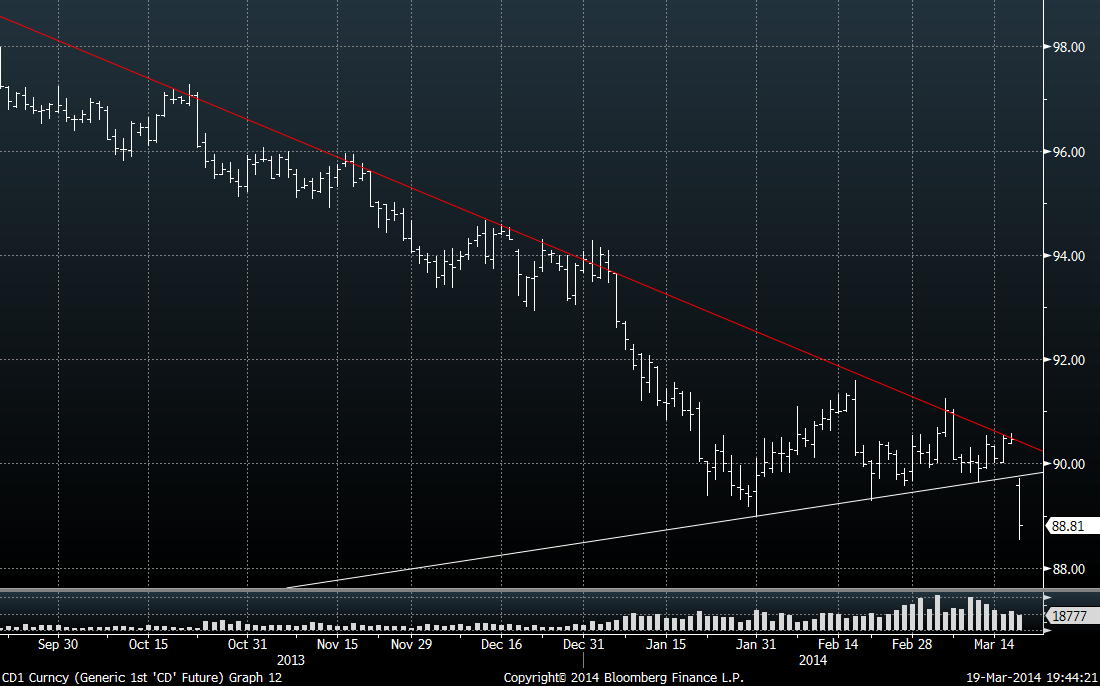
Task: Click the 88.00 price axis label
Action: [1069, 569]
